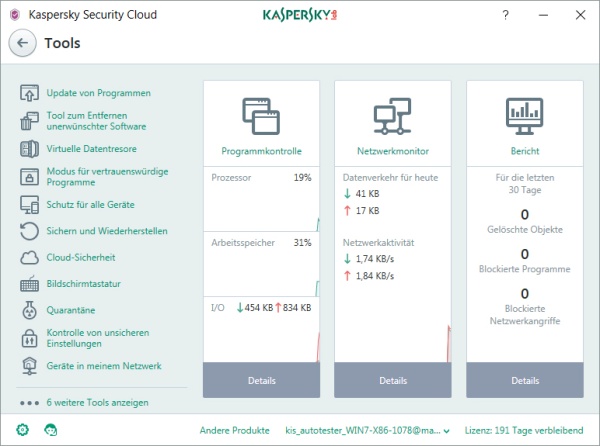Image resolution: width=600 pixels, height=446 pixels.
Task: Click the Update von Programmen icon
Action: 29,93
